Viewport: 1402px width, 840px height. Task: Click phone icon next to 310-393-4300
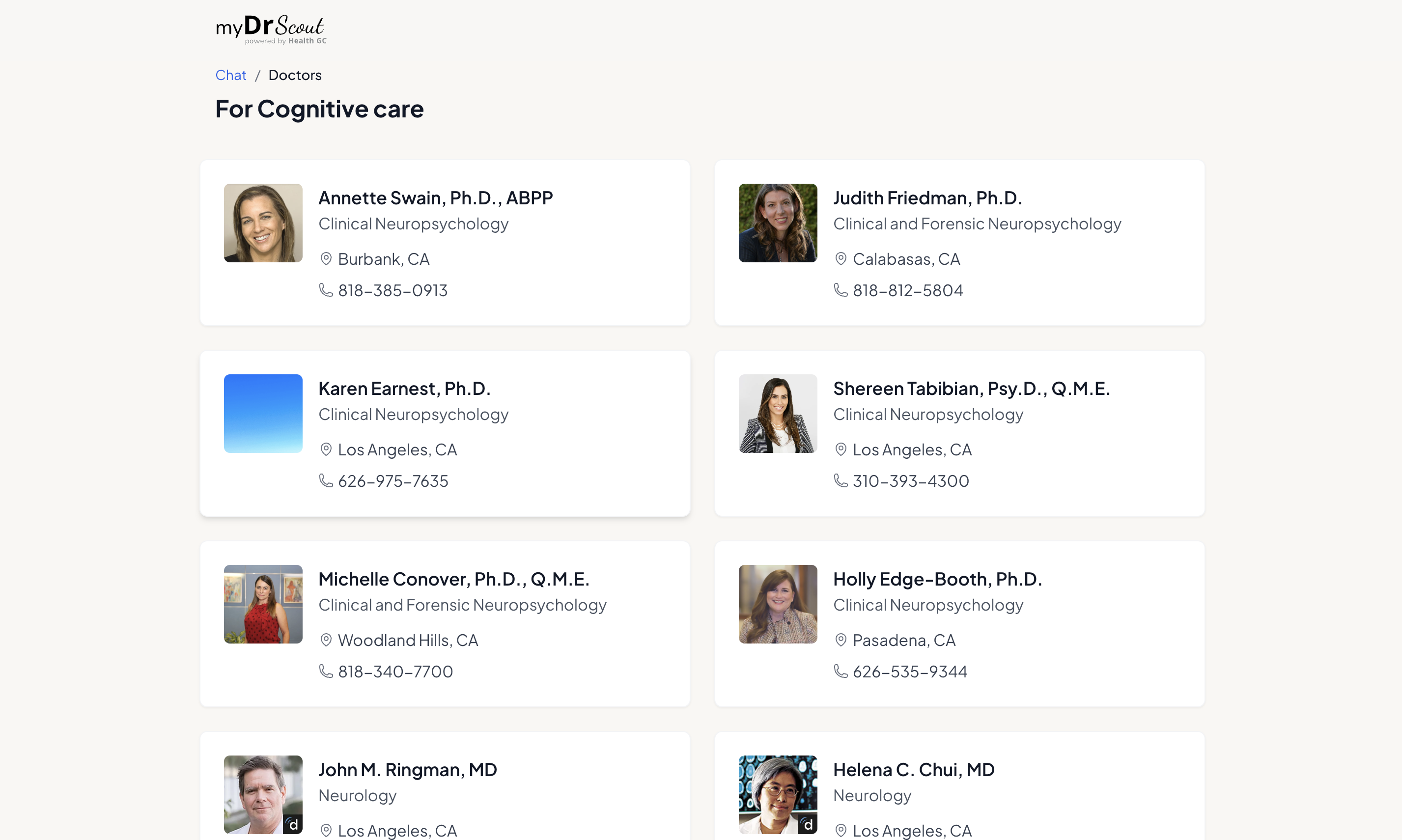point(841,480)
